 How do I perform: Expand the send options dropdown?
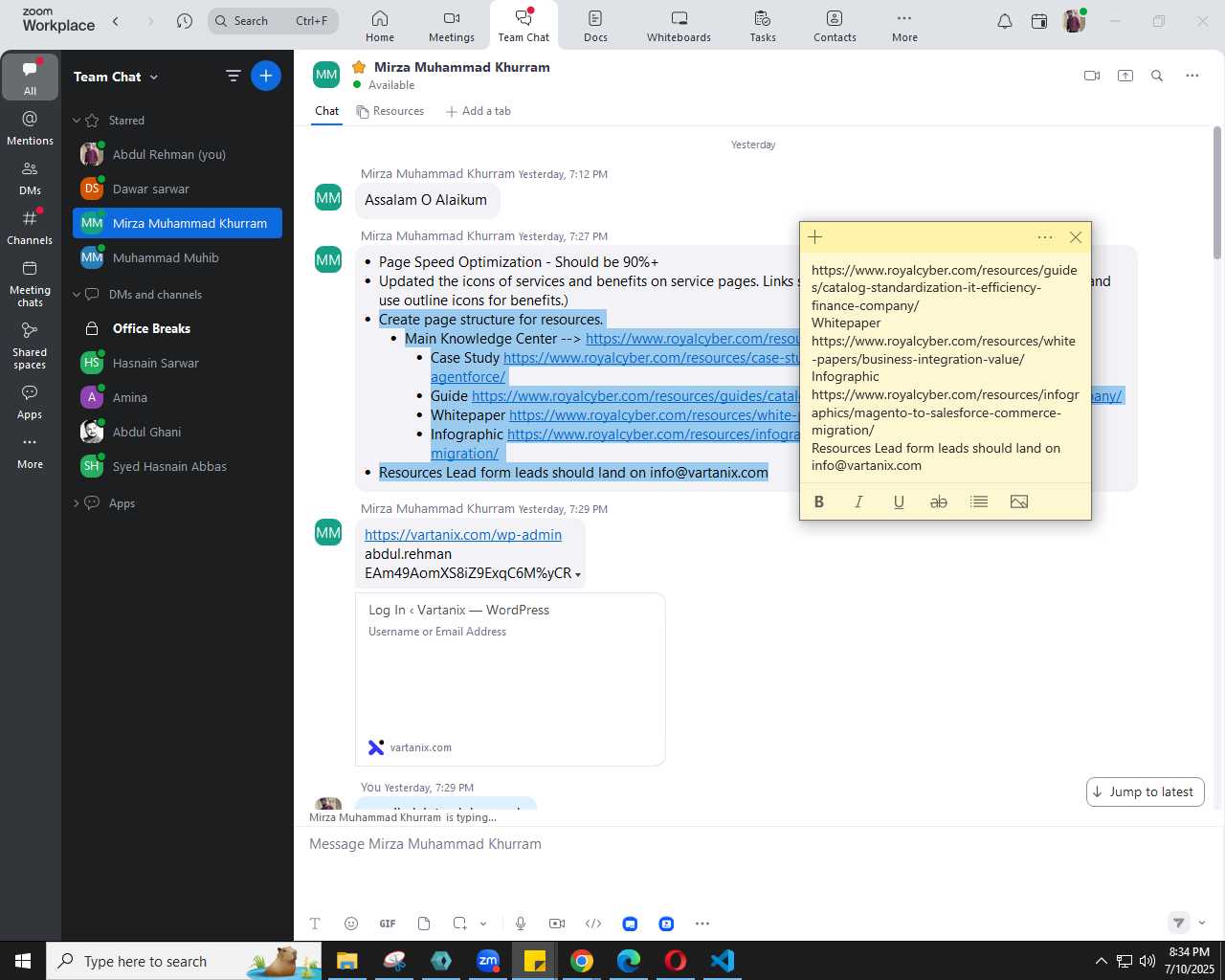1202,924
